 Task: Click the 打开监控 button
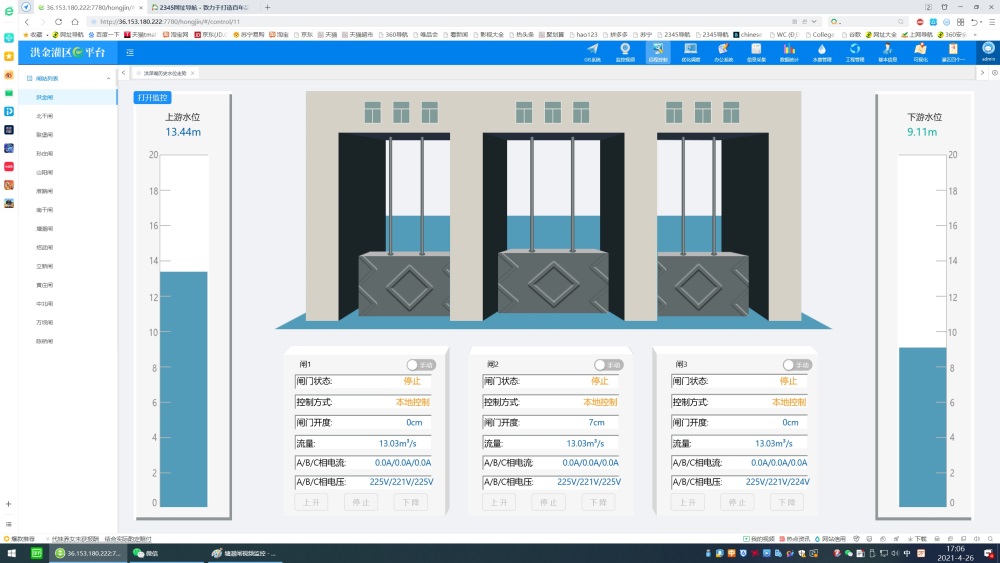pos(153,98)
